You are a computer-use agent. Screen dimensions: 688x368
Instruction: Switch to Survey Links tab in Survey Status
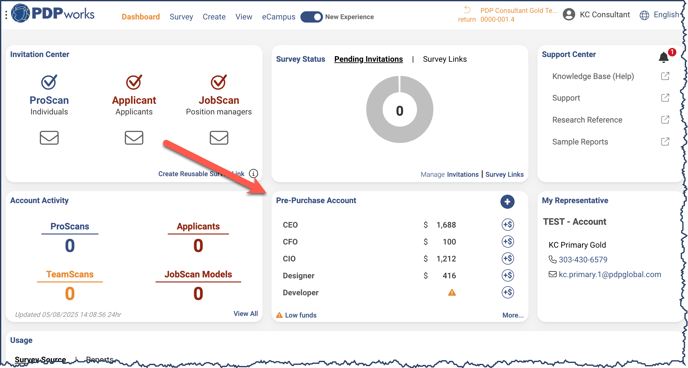coord(445,59)
